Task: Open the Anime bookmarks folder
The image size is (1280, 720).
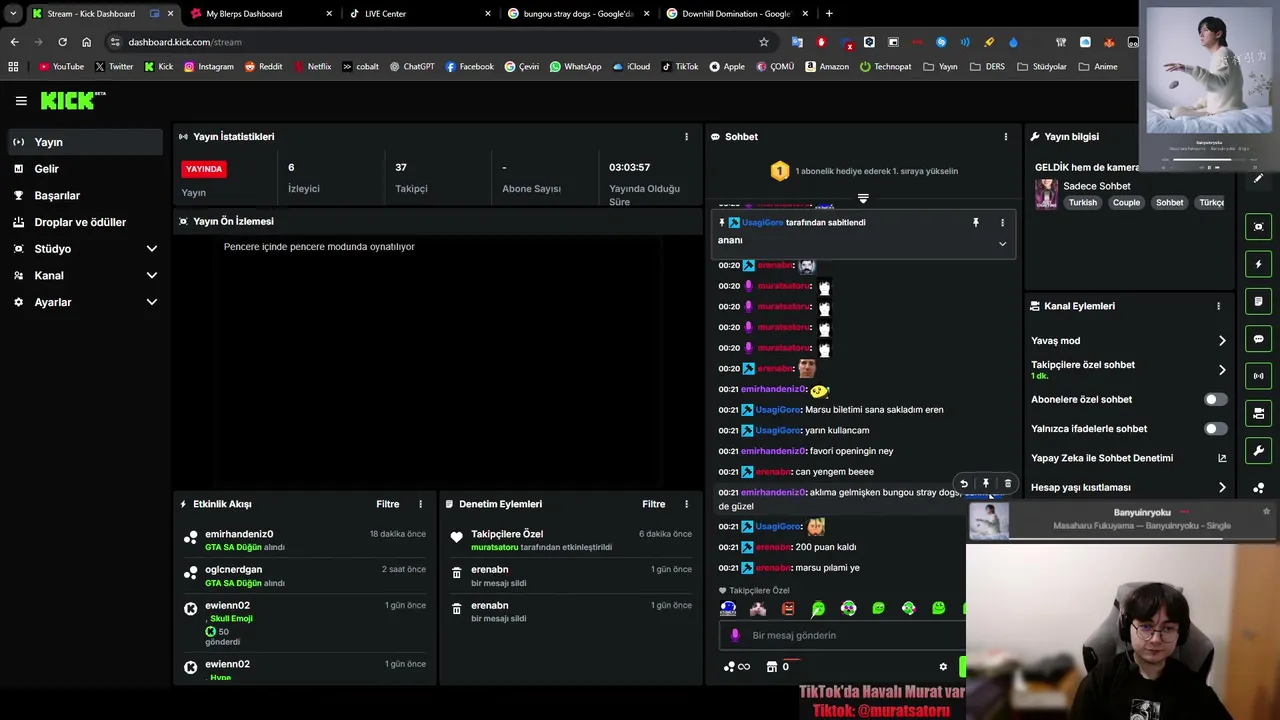Action: point(1098,67)
